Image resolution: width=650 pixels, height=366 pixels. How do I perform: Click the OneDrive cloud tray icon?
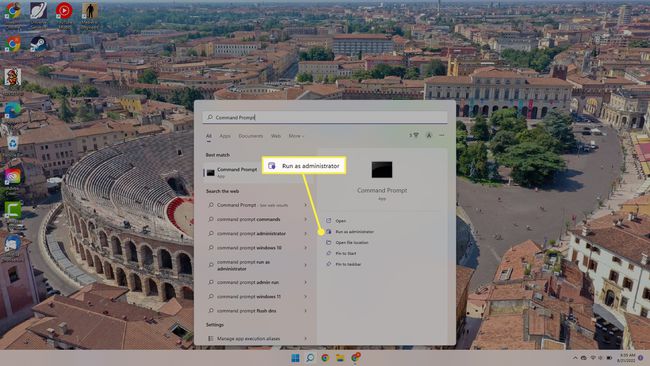click(584, 358)
